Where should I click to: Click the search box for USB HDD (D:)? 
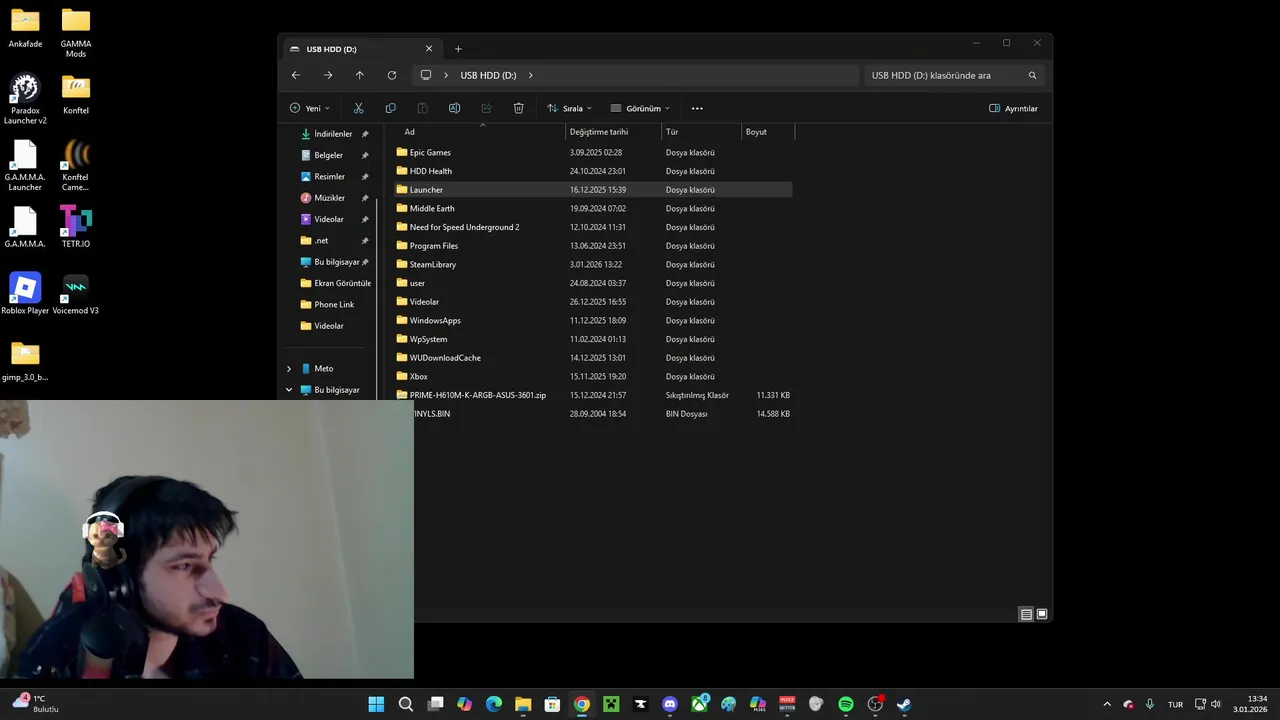click(953, 75)
